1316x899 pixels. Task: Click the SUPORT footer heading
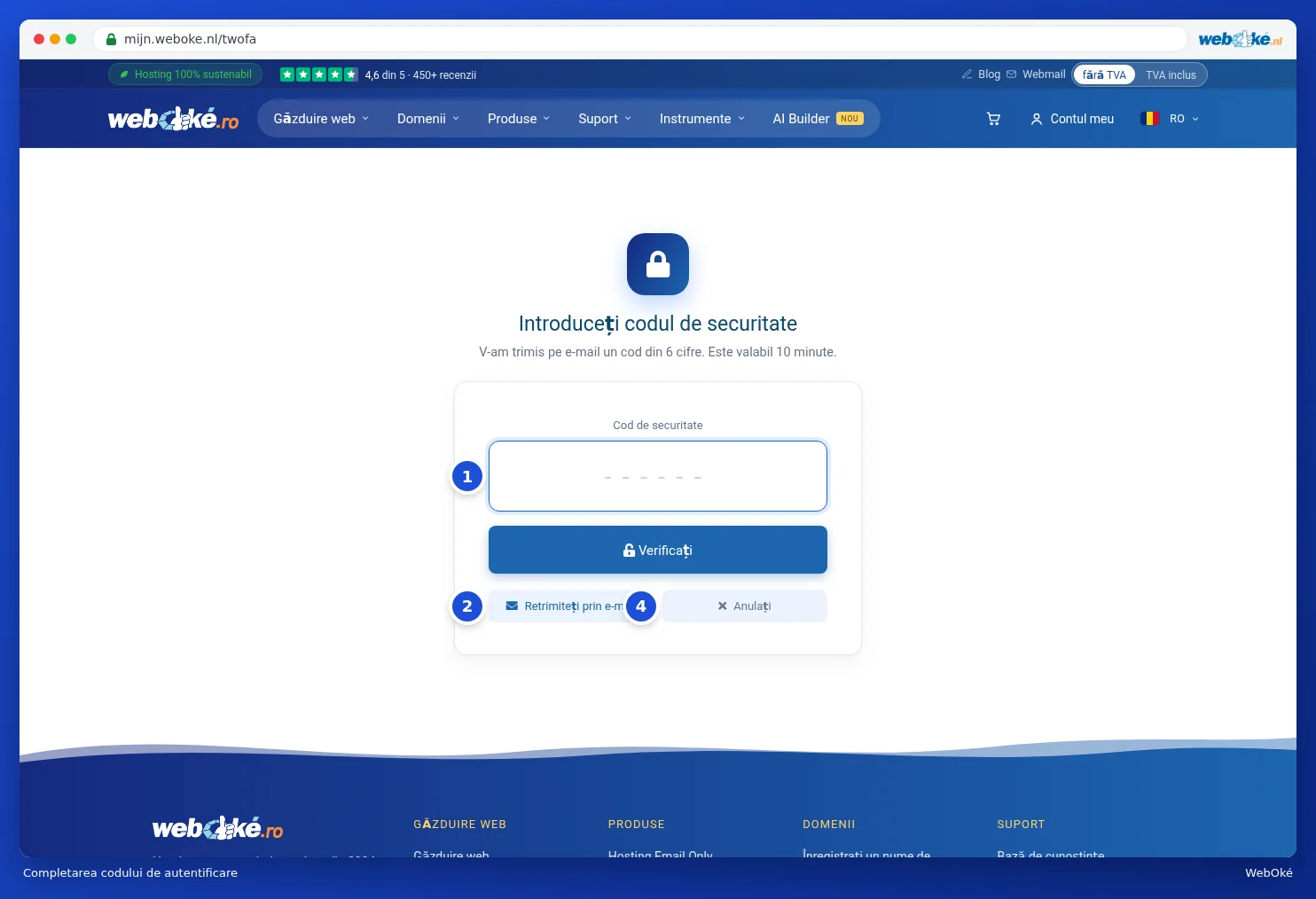[x=1021, y=825]
